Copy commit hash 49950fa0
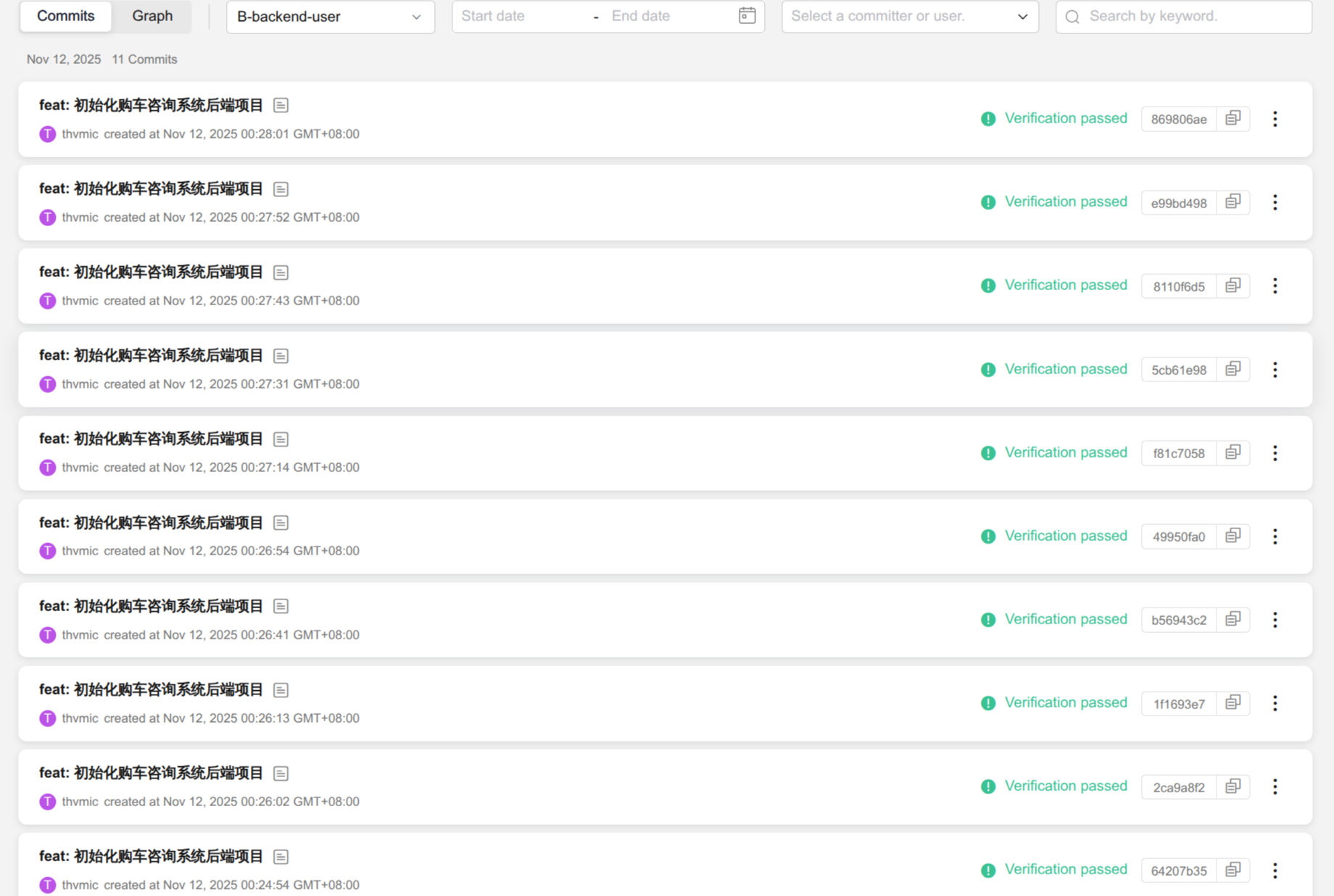 click(x=1232, y=536)
